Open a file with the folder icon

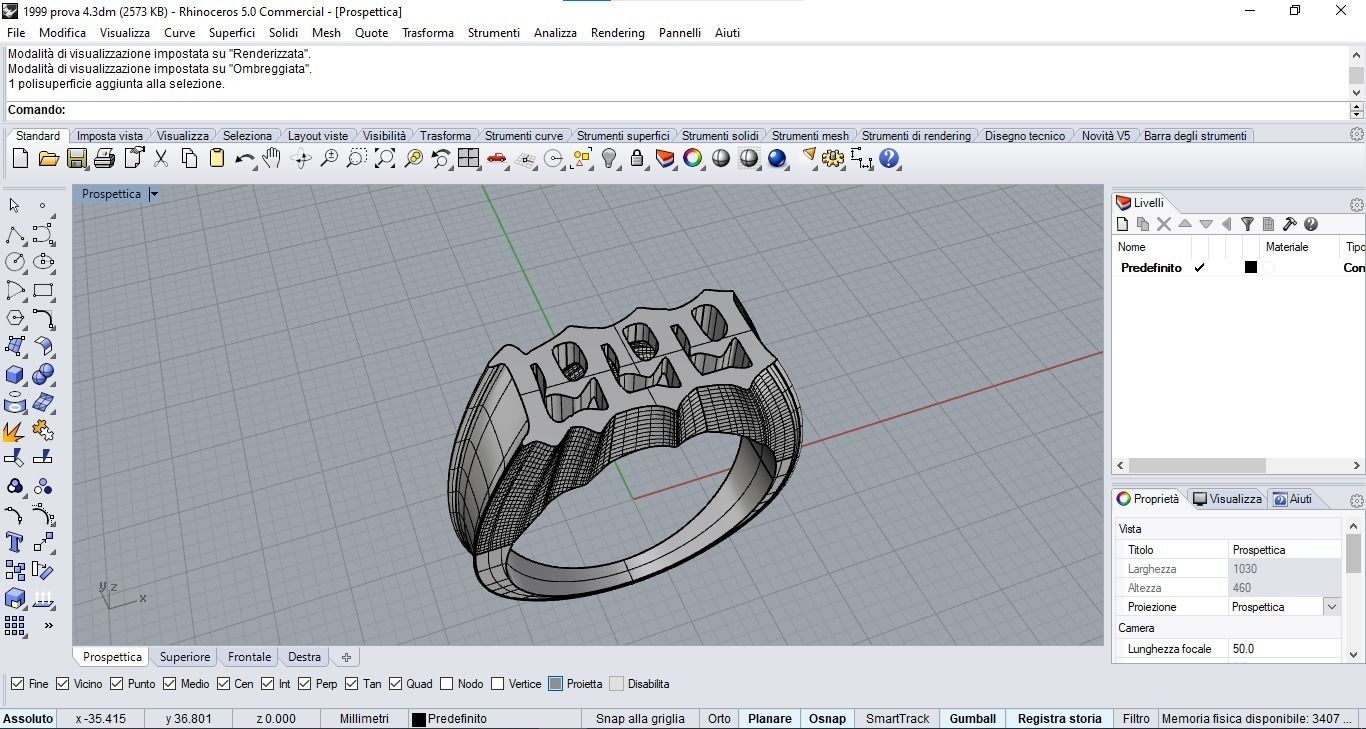(48, 158)
